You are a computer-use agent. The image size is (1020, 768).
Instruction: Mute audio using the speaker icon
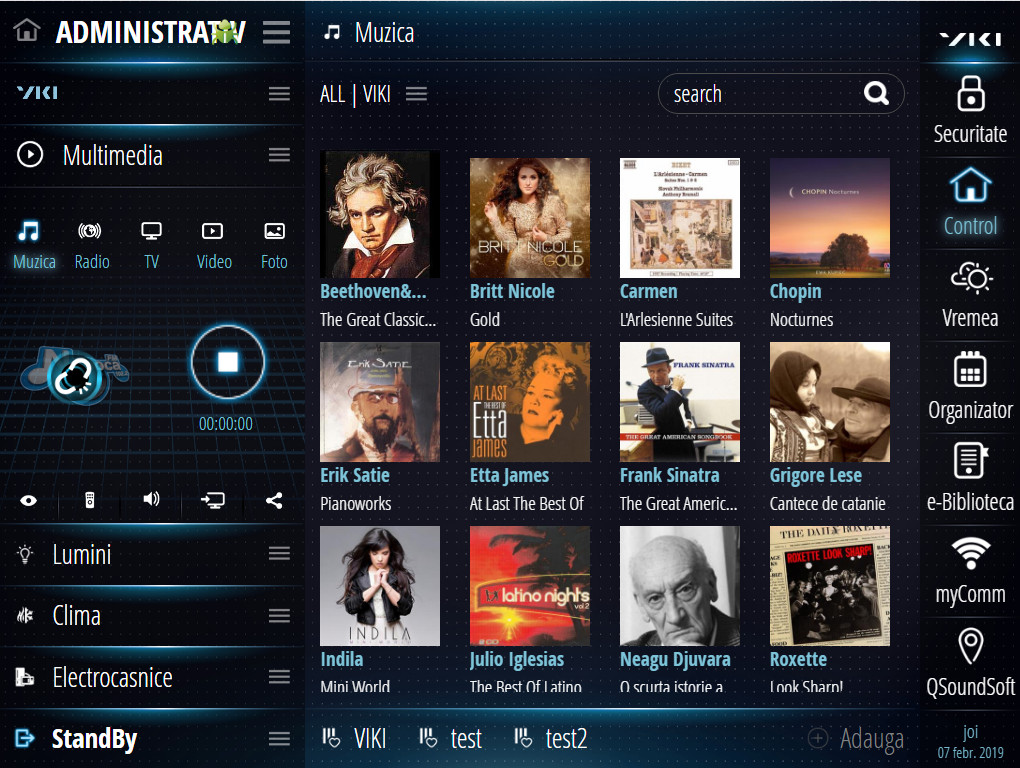pyautogui.click(x=151, y=500)
